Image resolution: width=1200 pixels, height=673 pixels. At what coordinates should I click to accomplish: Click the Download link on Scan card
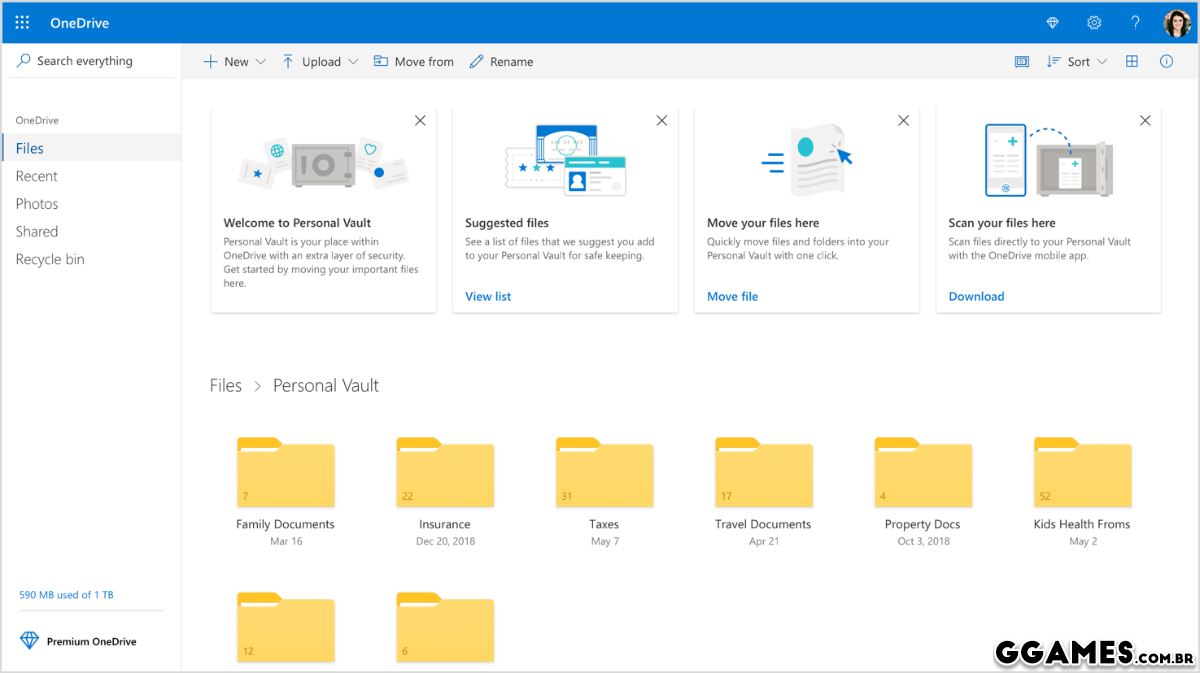coord(976,296)
